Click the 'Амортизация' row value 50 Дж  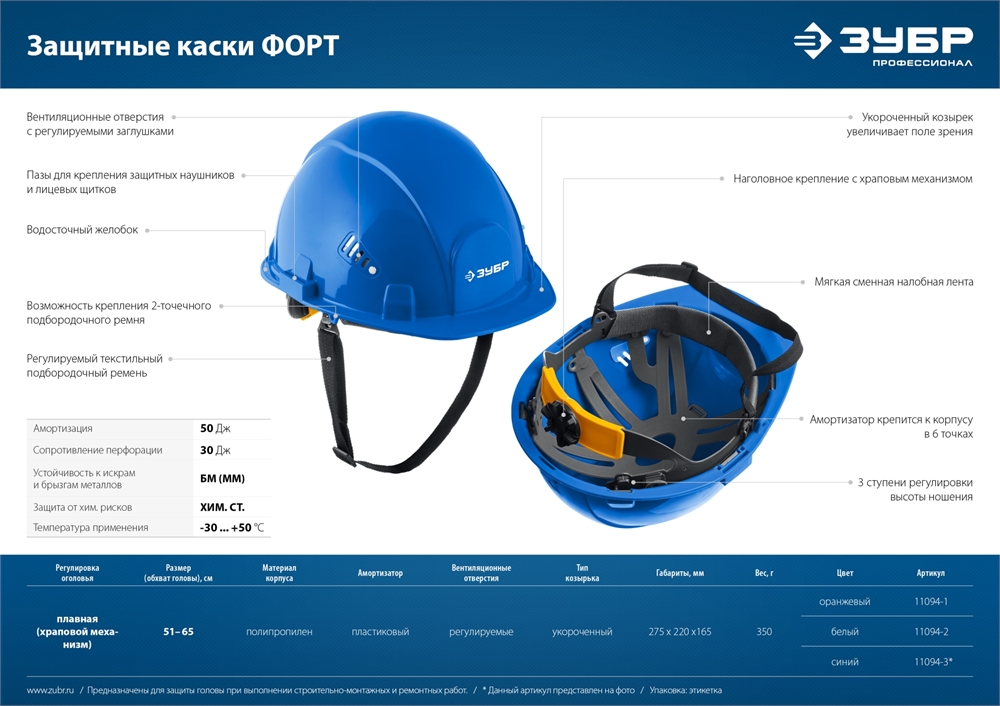215,428
